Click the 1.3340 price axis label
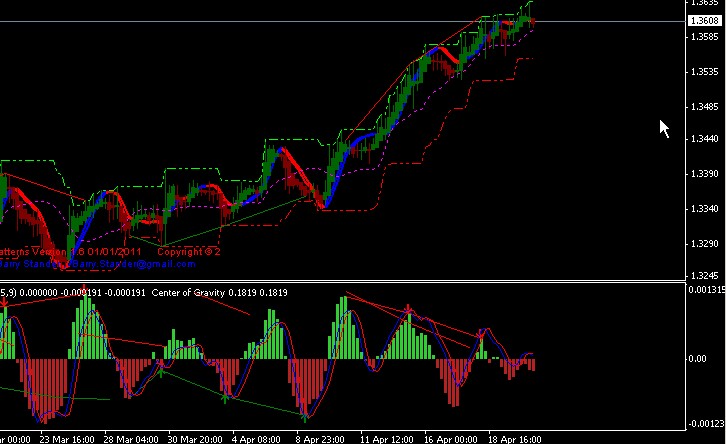The height and width of the screenshot is (444, 726). [705, 209]
